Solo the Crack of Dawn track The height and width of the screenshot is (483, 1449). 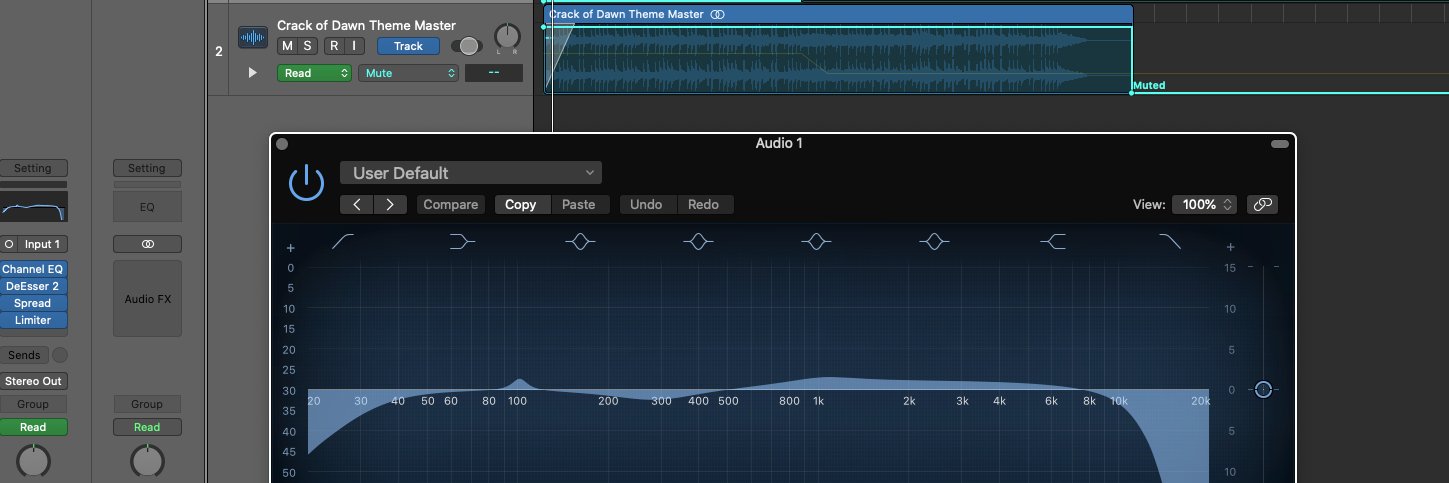click(x=308, y=46)
